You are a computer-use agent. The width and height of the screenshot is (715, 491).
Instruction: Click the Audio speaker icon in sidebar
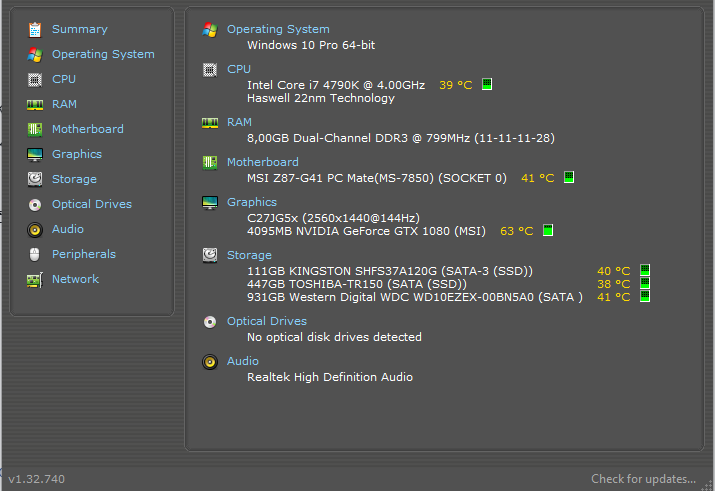coord(35,230)
